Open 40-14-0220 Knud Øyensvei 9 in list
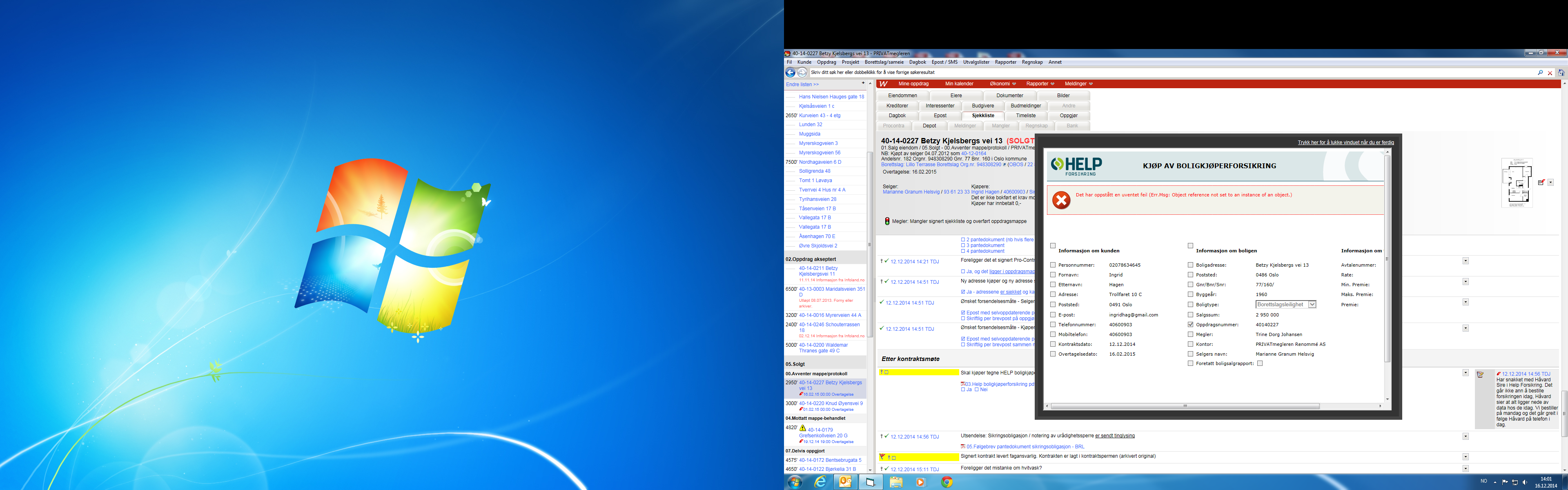The width and height of the screenshot is (1568, 490). (831, 403)
